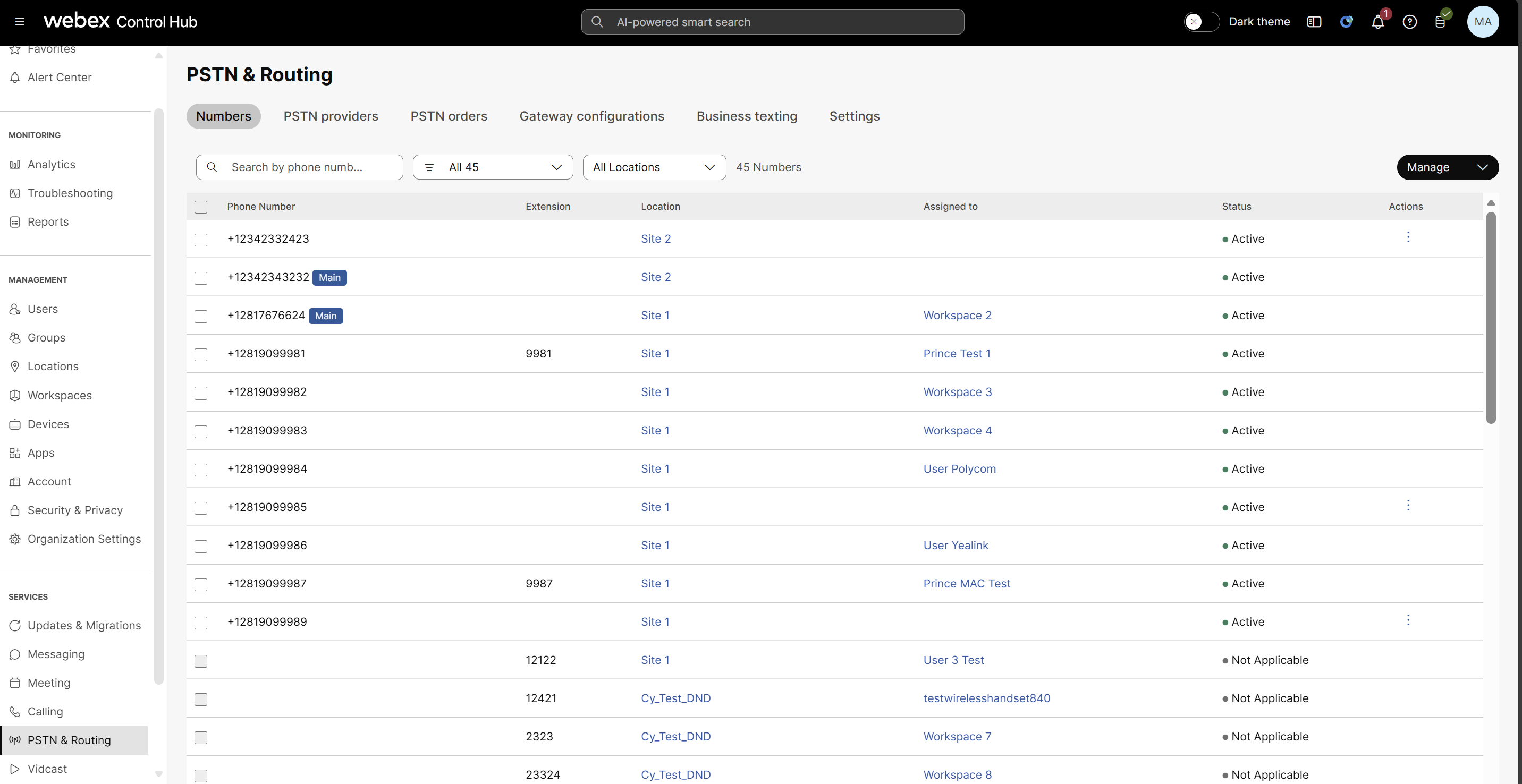Switch to the PSTN orders tab
The width and height of the screenshot is (1522, 784).
[449, 116]
